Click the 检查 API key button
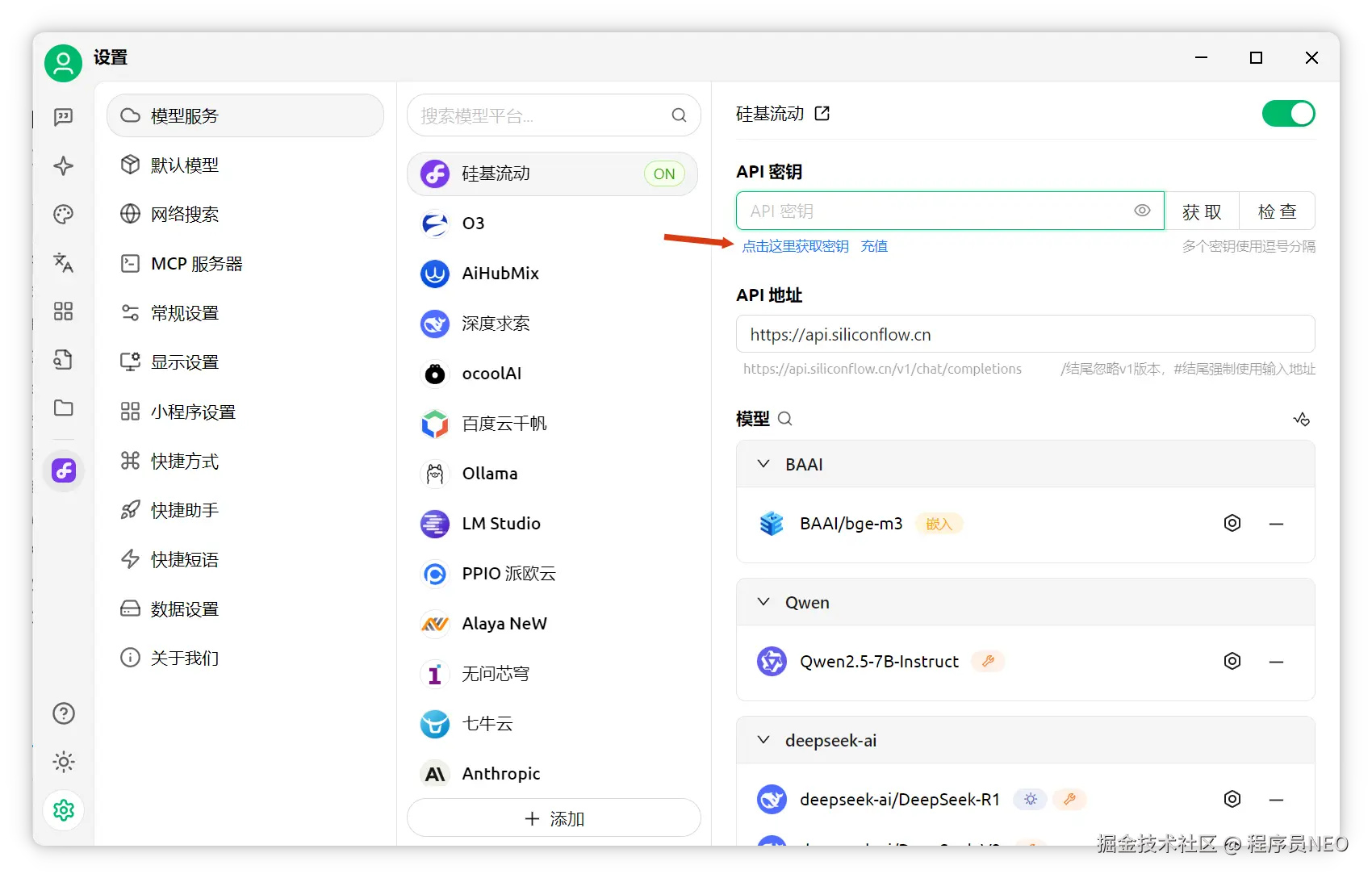Viewport: 1372px width, 878px height. [x=1278, y=211]
